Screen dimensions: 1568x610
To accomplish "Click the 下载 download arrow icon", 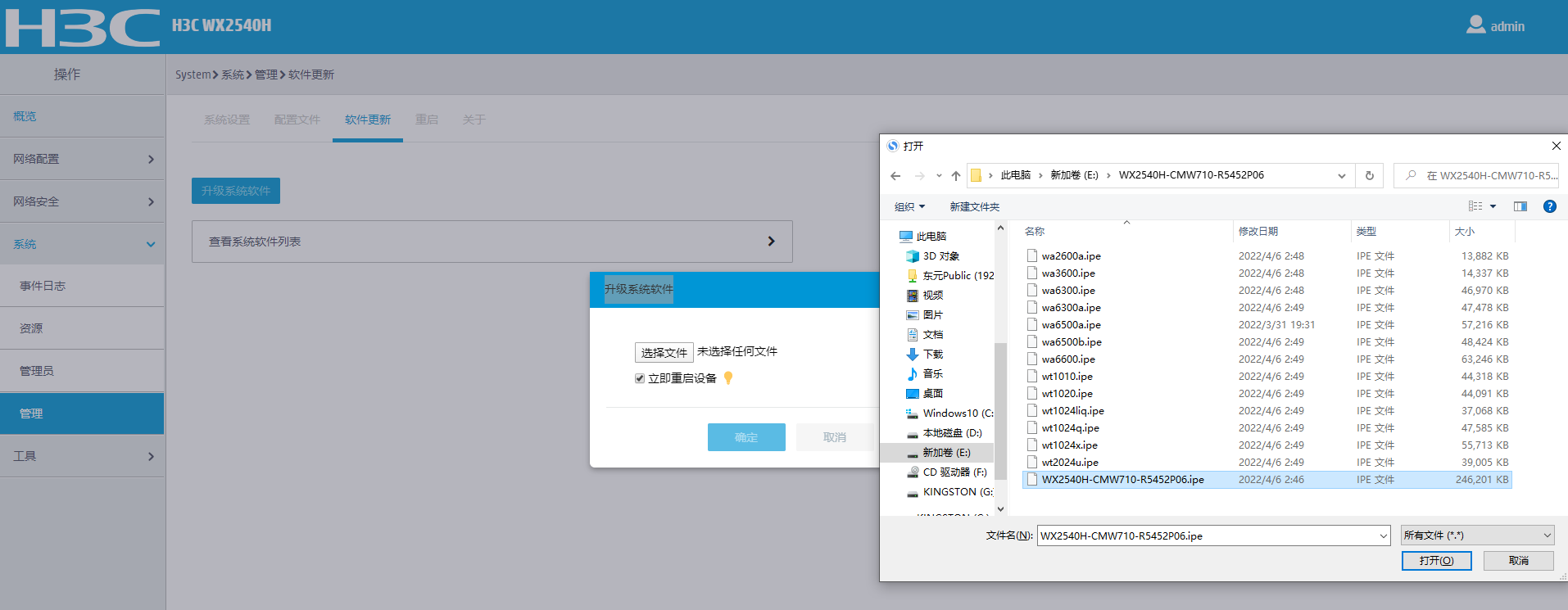I will pos(913,355).
